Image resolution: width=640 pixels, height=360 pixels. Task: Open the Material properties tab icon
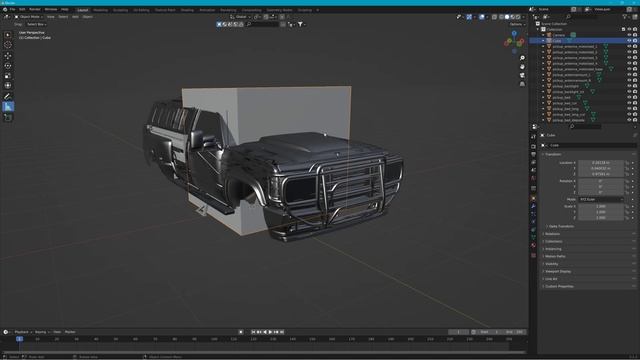point(533,245)
